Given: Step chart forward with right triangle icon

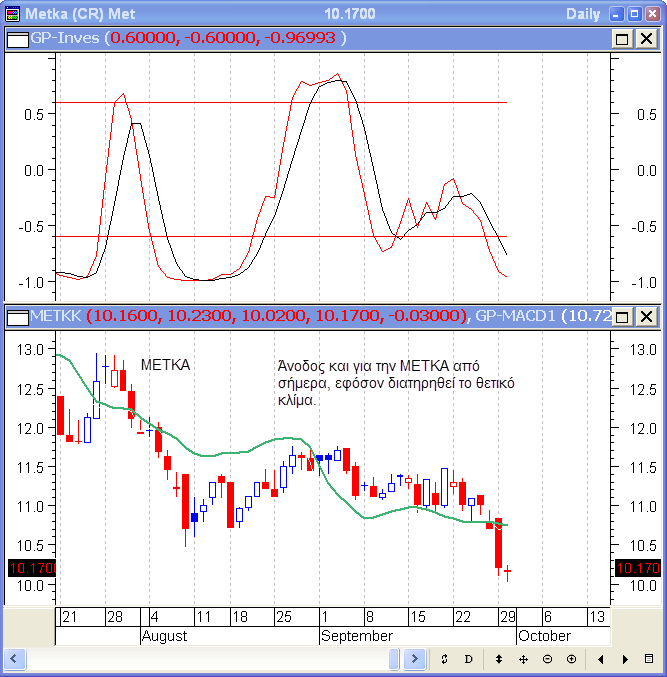Looking at the screenshot, I should 625,660.
